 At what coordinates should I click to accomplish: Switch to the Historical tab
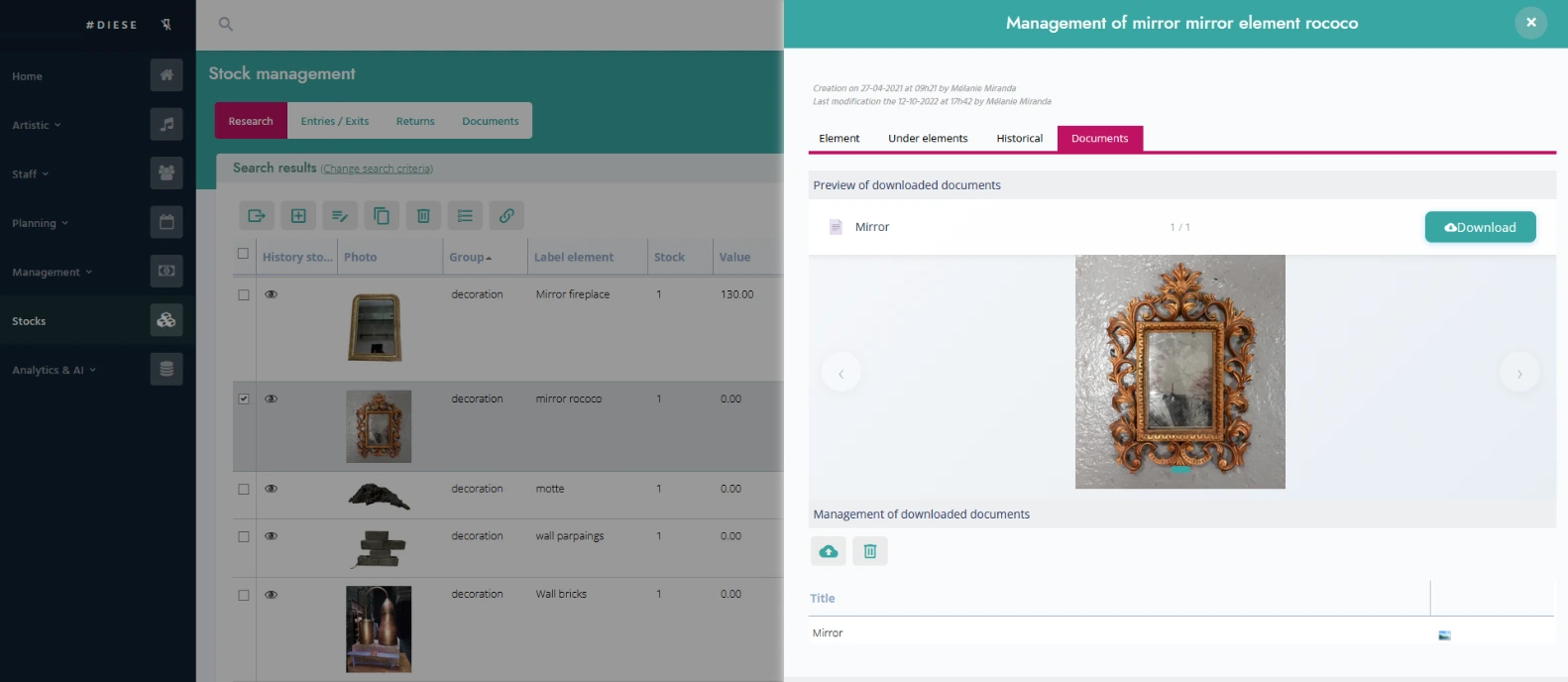[1019, 139]
